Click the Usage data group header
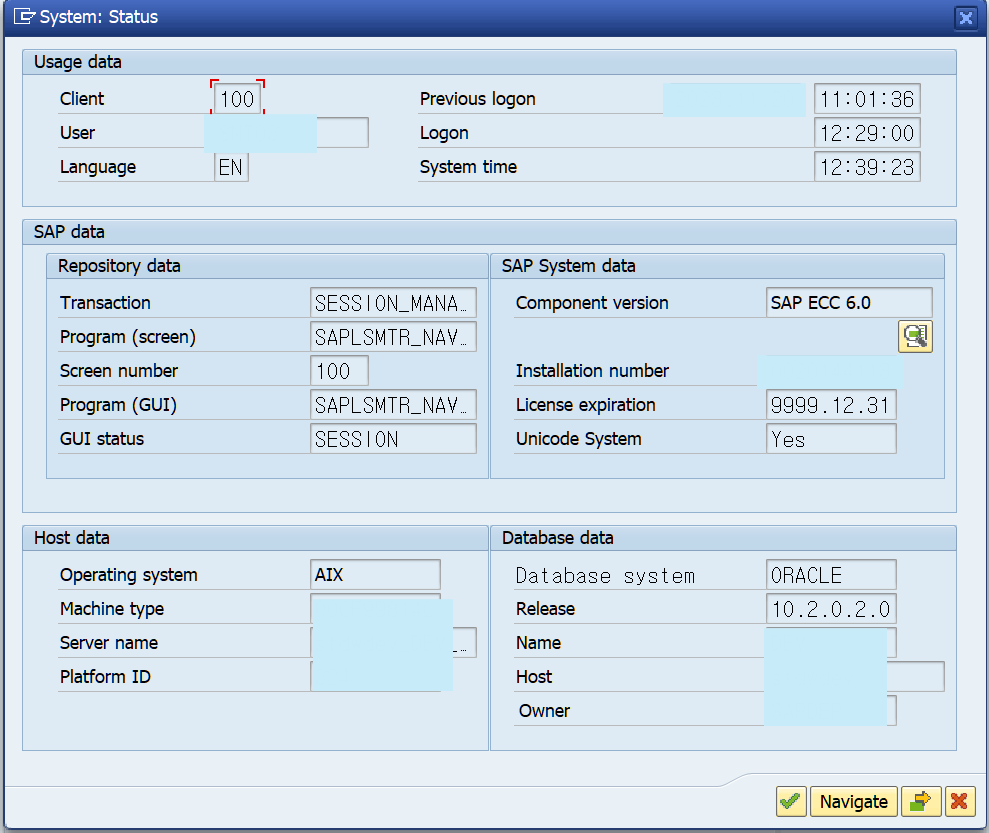Image resolution: width=989 pixels, height=833 pixels. pyautogui.click(x=489, y=62)
